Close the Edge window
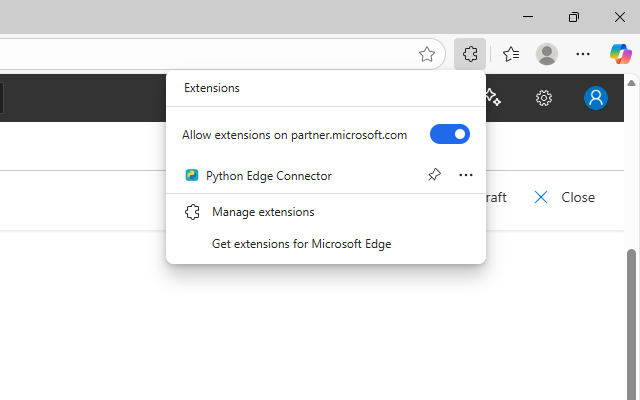Screen dimensions: 640x400 click(620, 17)
